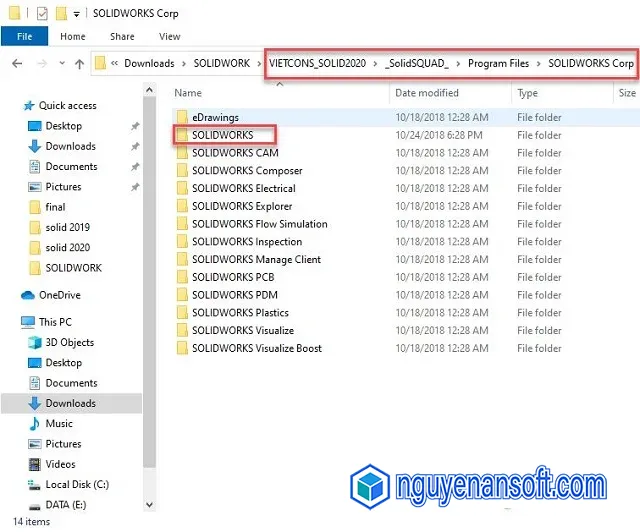
Task: Show hidden breadcrumb path via double chevron
Action: [x=115, y=63]
